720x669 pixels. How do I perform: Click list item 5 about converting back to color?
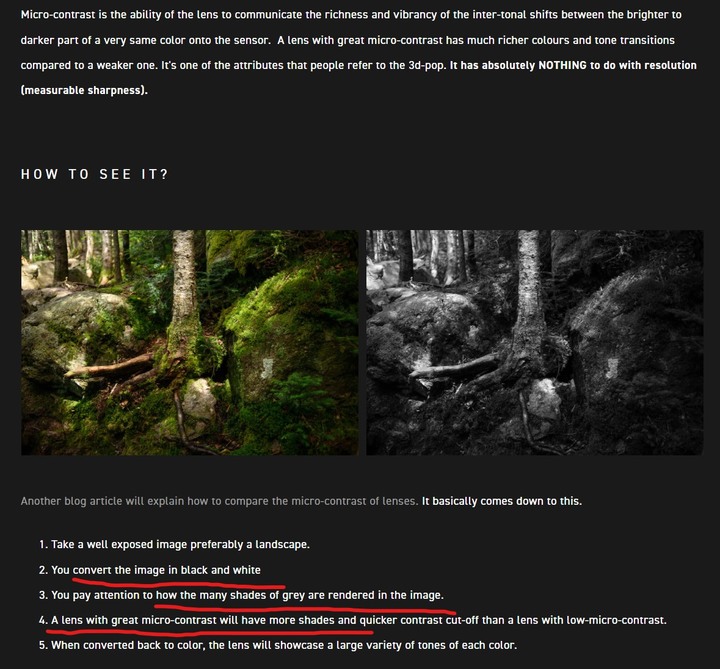[x=278, y=645]
